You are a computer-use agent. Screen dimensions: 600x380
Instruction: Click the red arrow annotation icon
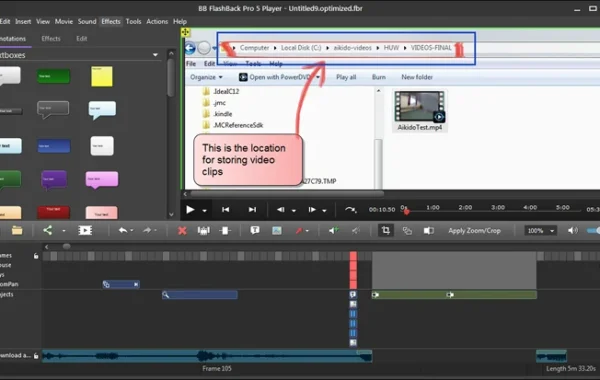click(298, 230)
